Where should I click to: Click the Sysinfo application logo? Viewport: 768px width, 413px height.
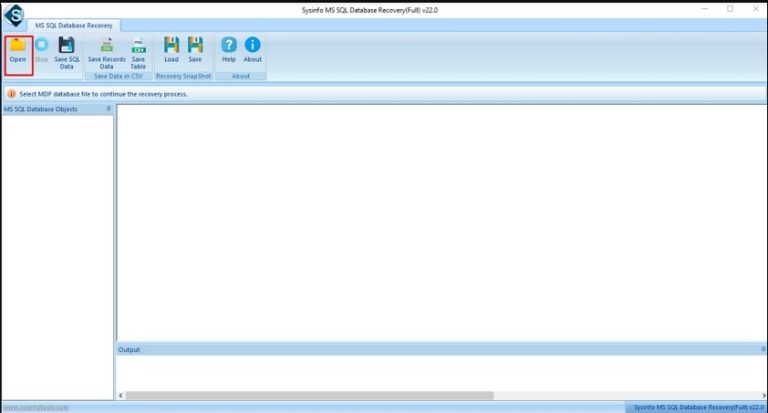14,15
